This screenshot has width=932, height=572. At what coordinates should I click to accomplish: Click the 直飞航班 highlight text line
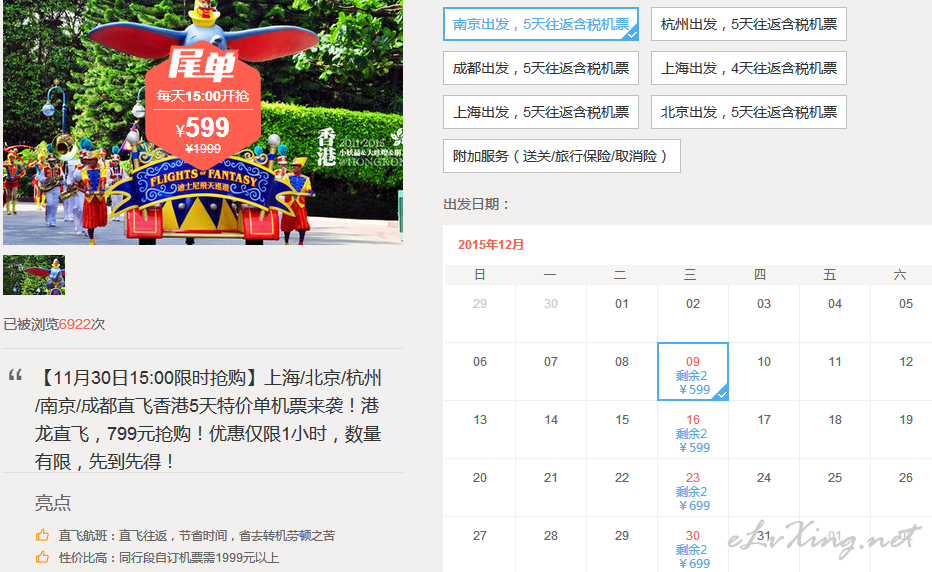197,536
